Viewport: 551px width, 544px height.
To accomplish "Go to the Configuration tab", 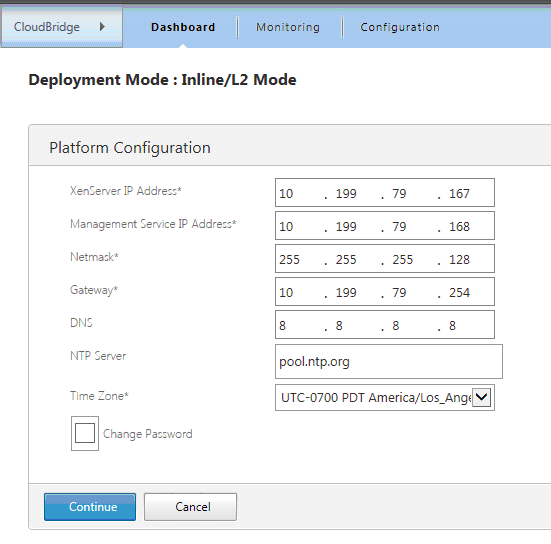I will pyautogui.click(x=400, y=27).
